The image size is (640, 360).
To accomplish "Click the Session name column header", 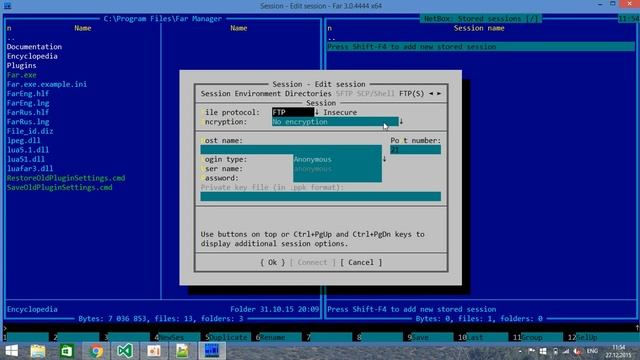I will 479,28.
